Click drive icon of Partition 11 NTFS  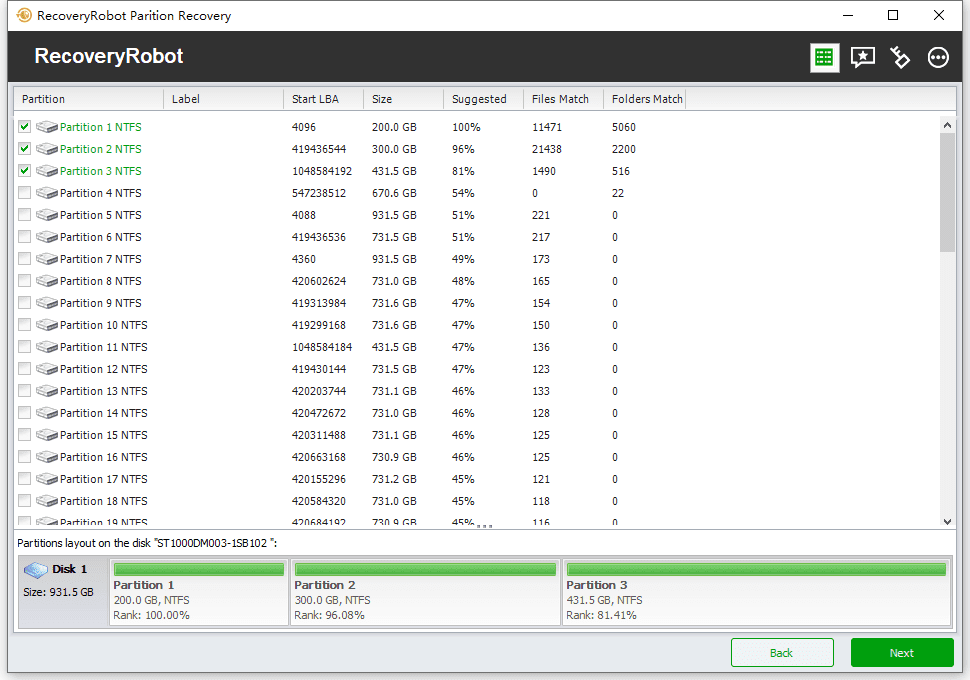tap(47, 347)
